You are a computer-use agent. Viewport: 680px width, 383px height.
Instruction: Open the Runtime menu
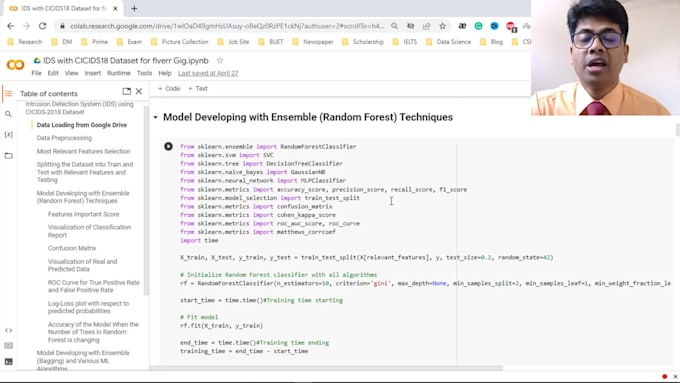tap(119, 73)
